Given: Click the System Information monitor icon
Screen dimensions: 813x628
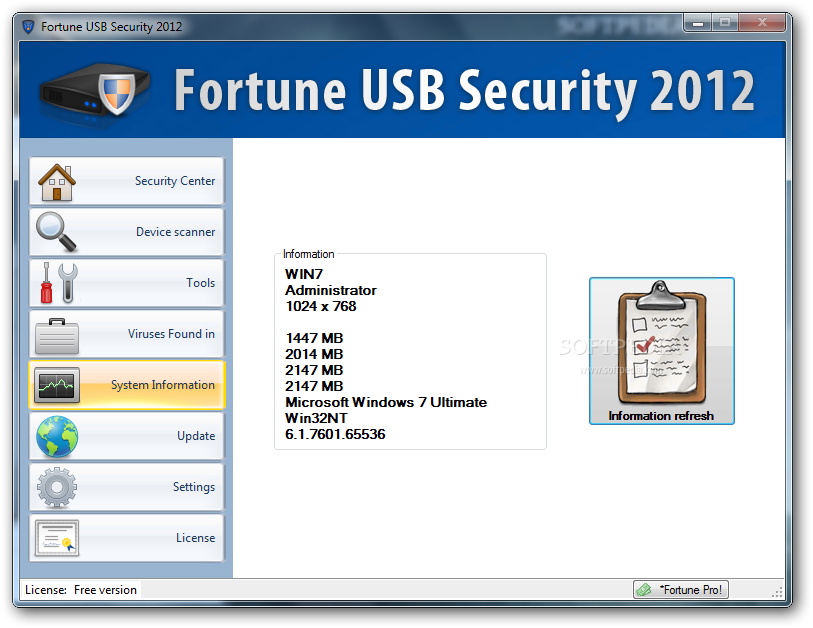Looking at the screenshot, I should [57, 385].
